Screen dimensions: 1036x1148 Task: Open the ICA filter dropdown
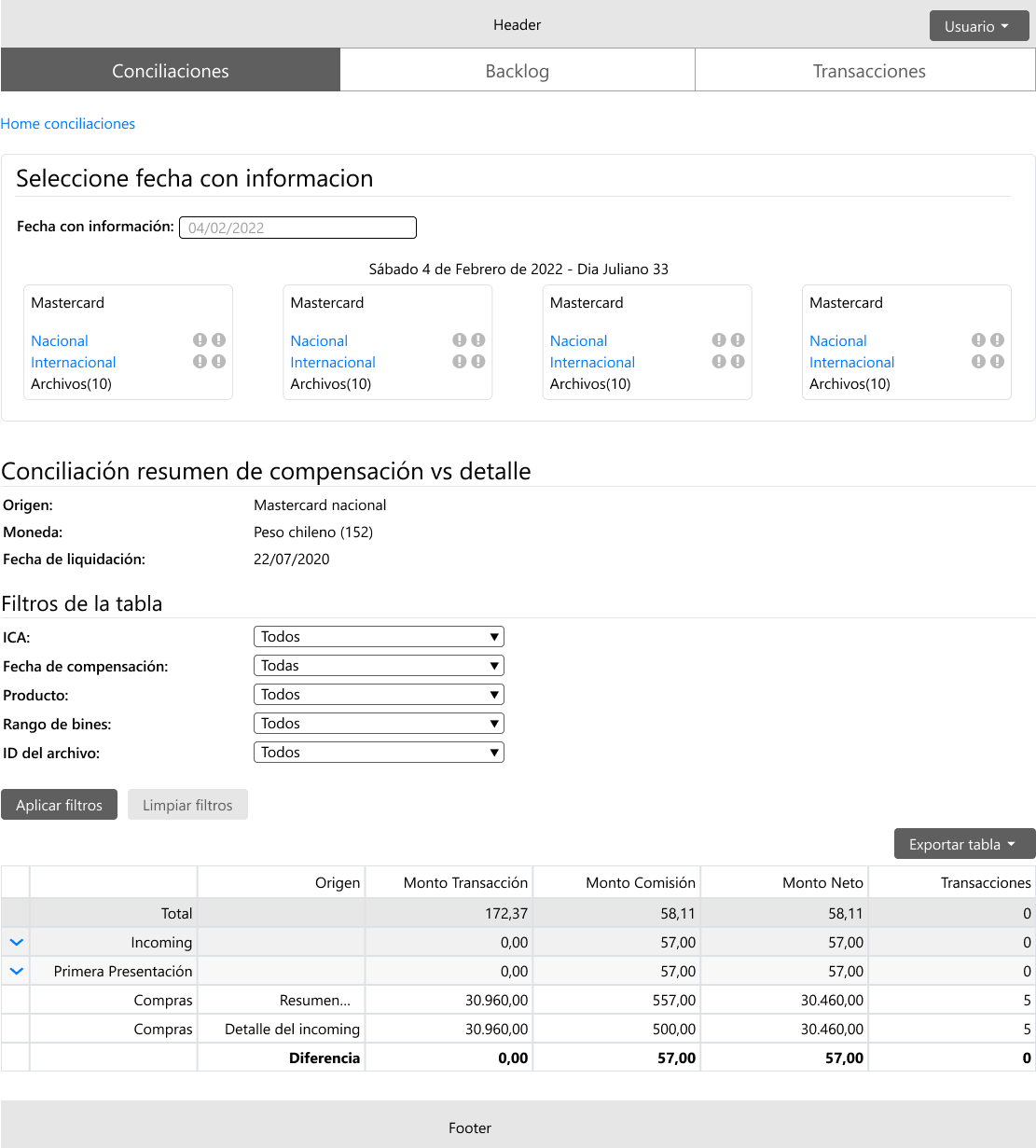pos(379,637)
